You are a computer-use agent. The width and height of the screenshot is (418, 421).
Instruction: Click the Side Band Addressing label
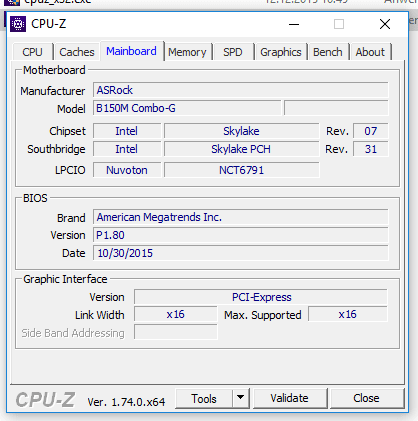[x=73, y=333]
